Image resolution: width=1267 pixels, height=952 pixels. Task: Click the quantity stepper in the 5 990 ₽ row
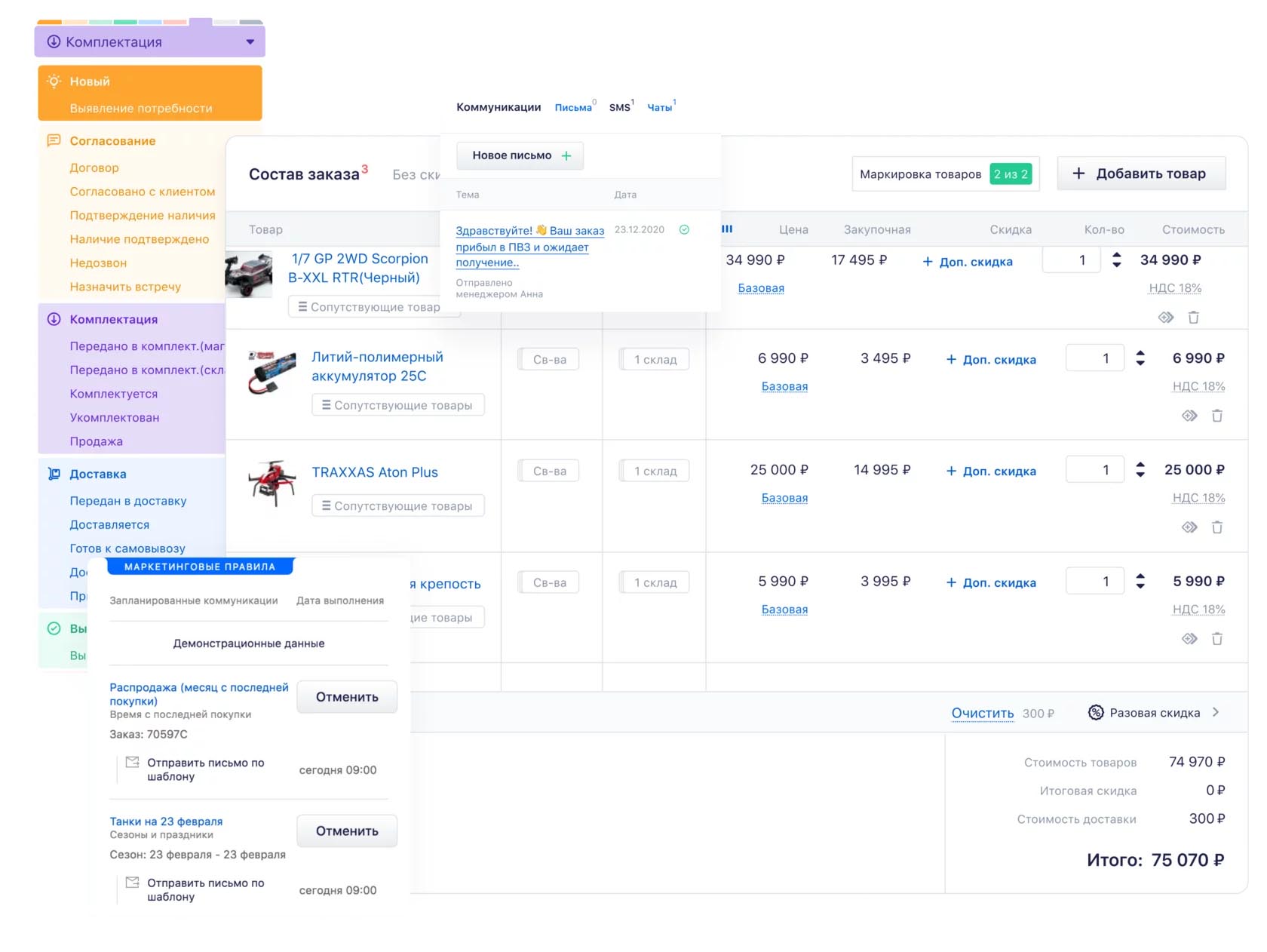(1140, 581)
